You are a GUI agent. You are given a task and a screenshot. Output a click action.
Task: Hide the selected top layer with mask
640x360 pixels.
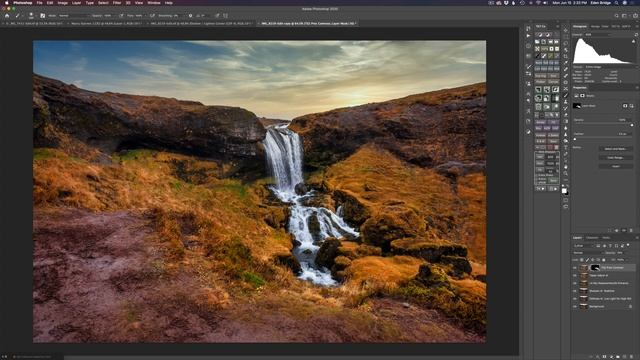point(575,268)
